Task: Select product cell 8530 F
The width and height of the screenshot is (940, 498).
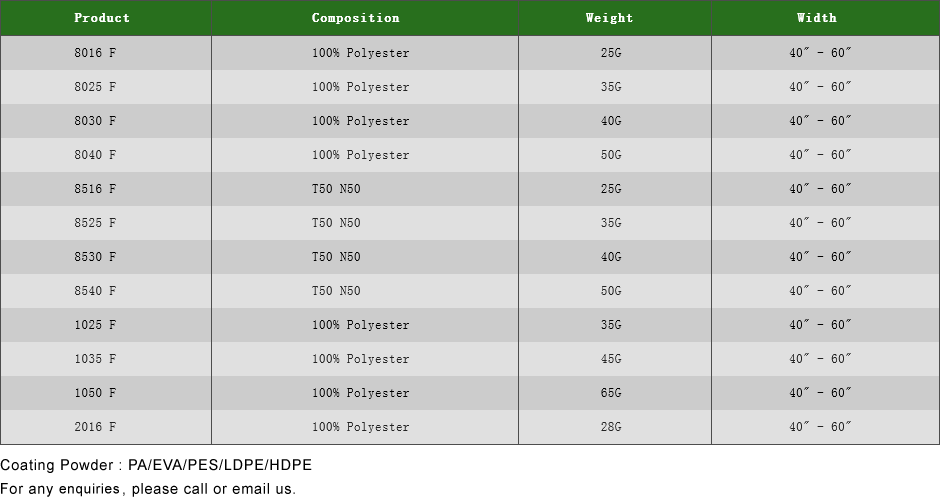Action: 95,257
